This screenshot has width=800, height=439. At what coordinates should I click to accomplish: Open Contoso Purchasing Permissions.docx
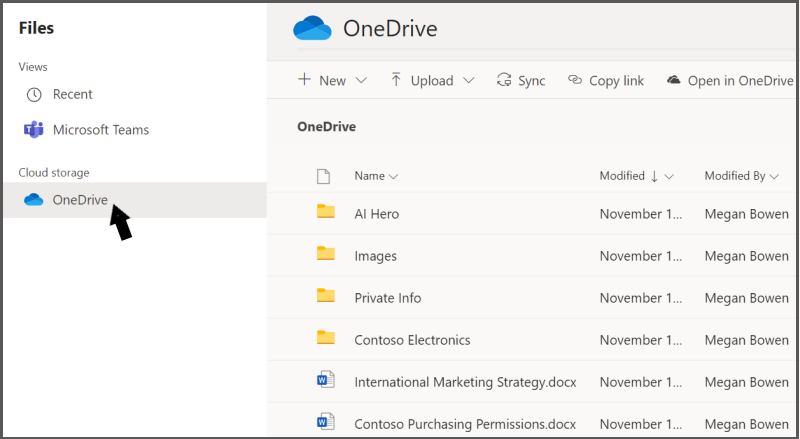[x=465, y=424]
